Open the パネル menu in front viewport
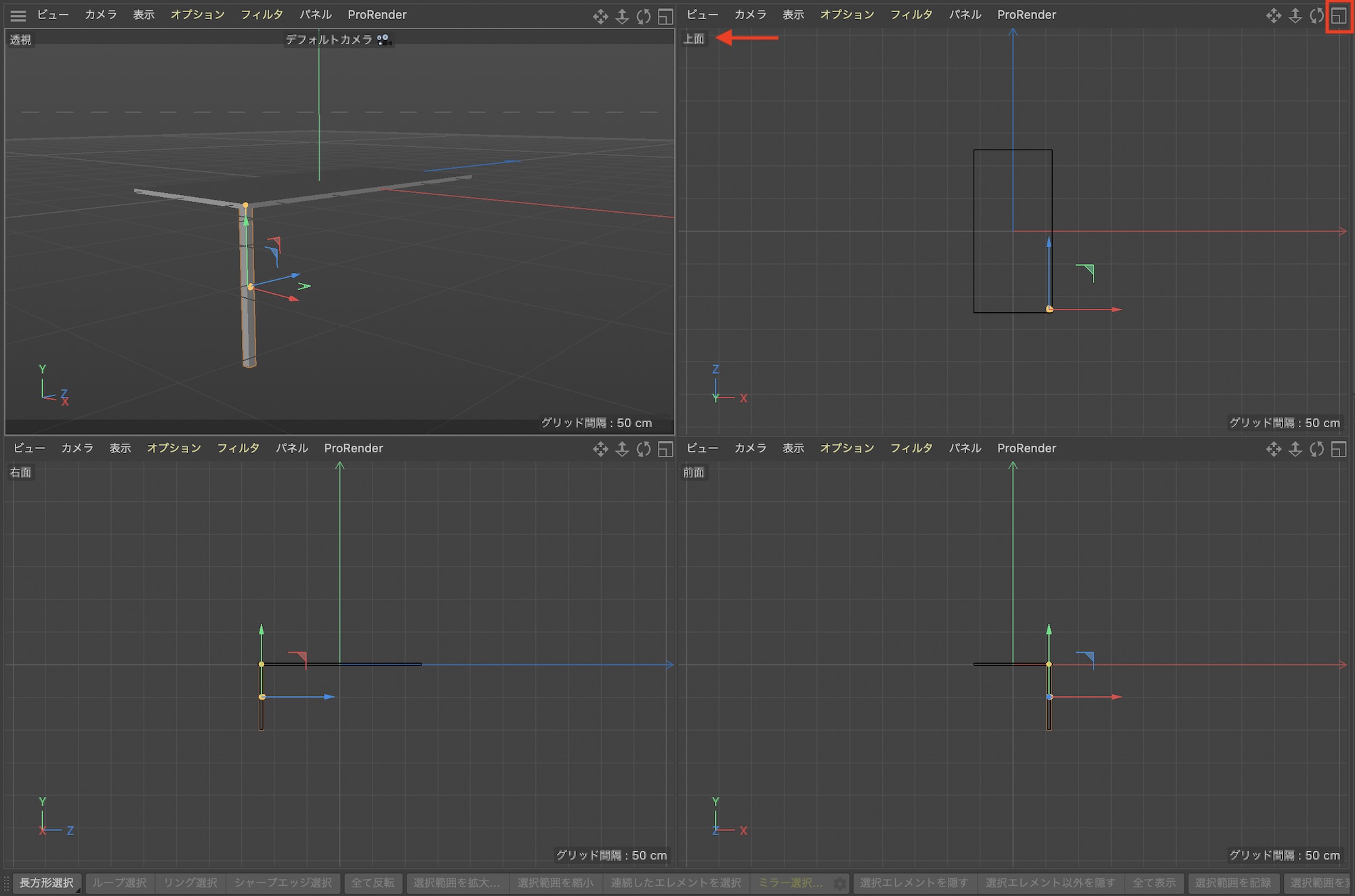The height and width of the screenshot is (896, 1355). 965,448
